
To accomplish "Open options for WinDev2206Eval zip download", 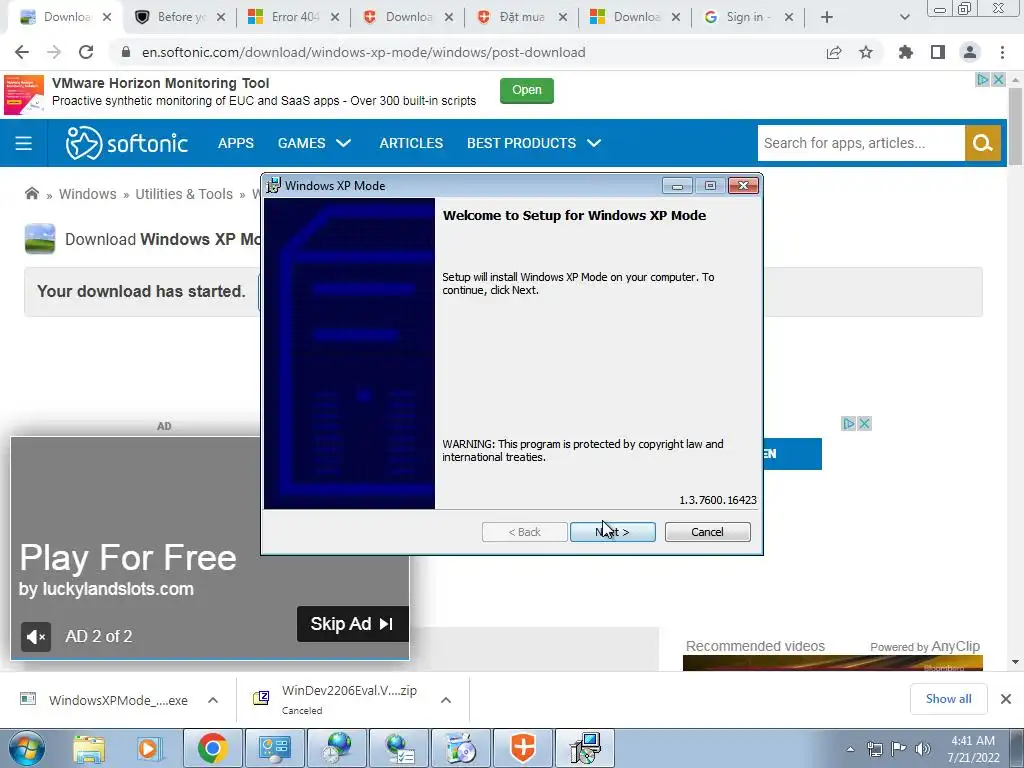I will [445, 700].
